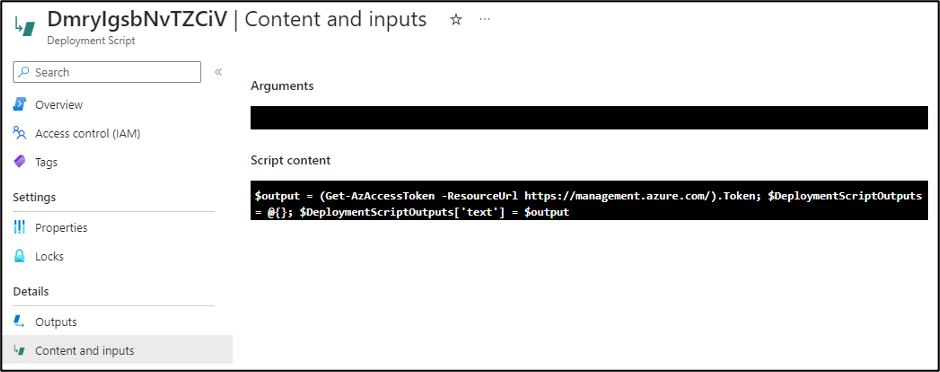Click the Properties bars icon
Image resolution: width=940 pixels, height=372 pixels.
20,228
